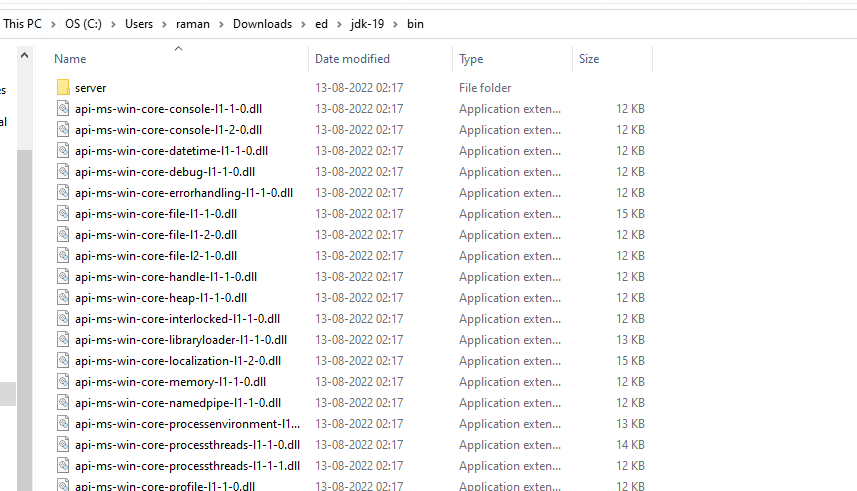Select file api-ms-win-core-interlocked-l1-1-0.dll
This screenshot has width=857, height=491.
coord(177,318)
